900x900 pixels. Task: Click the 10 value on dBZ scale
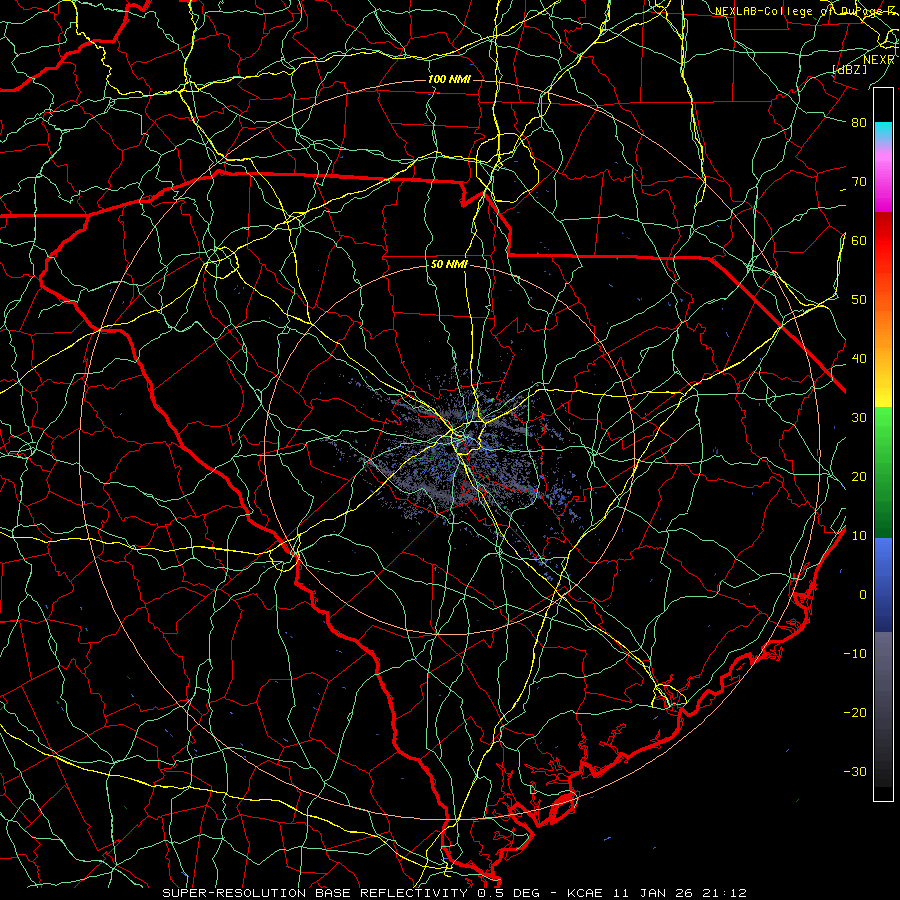coord(859,536)
